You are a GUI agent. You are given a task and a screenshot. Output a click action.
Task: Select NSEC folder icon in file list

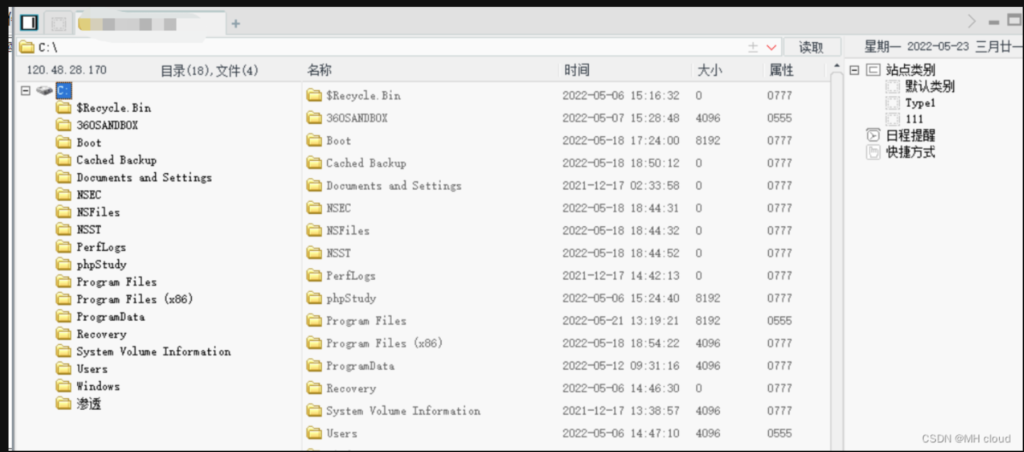click(x=315, y=208)
